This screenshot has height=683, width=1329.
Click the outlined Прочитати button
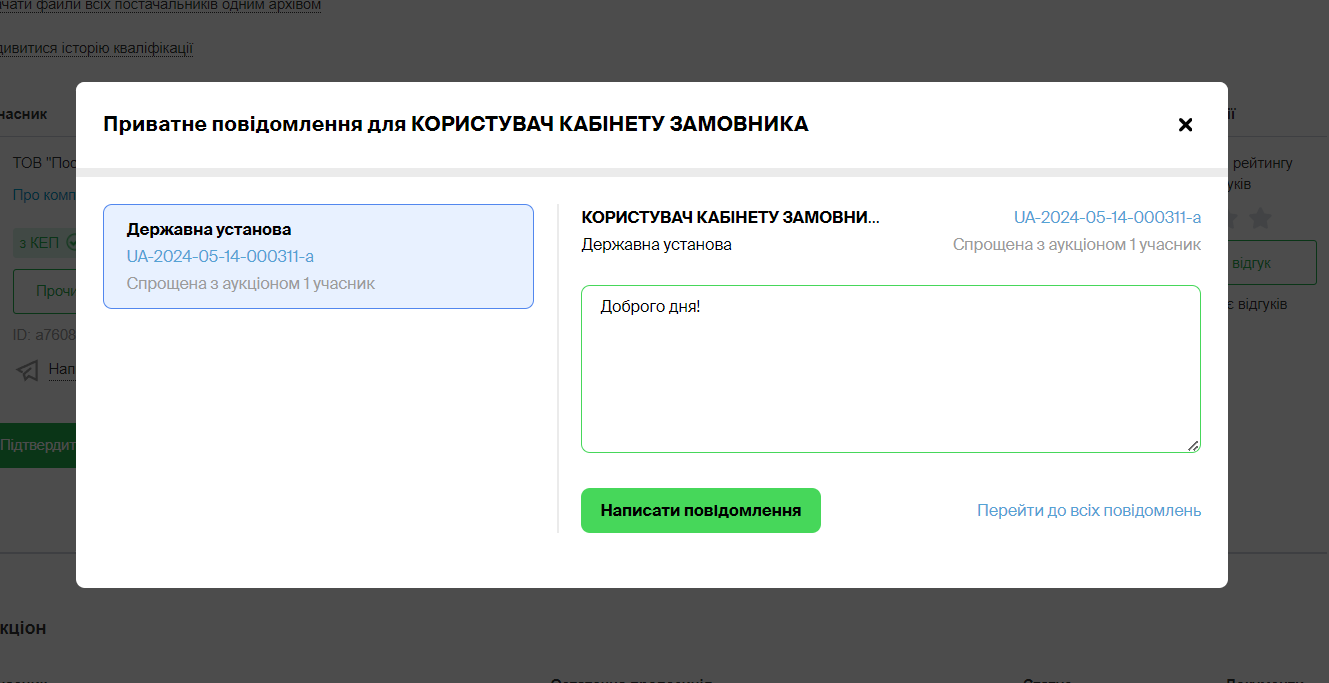pos(46,291)
